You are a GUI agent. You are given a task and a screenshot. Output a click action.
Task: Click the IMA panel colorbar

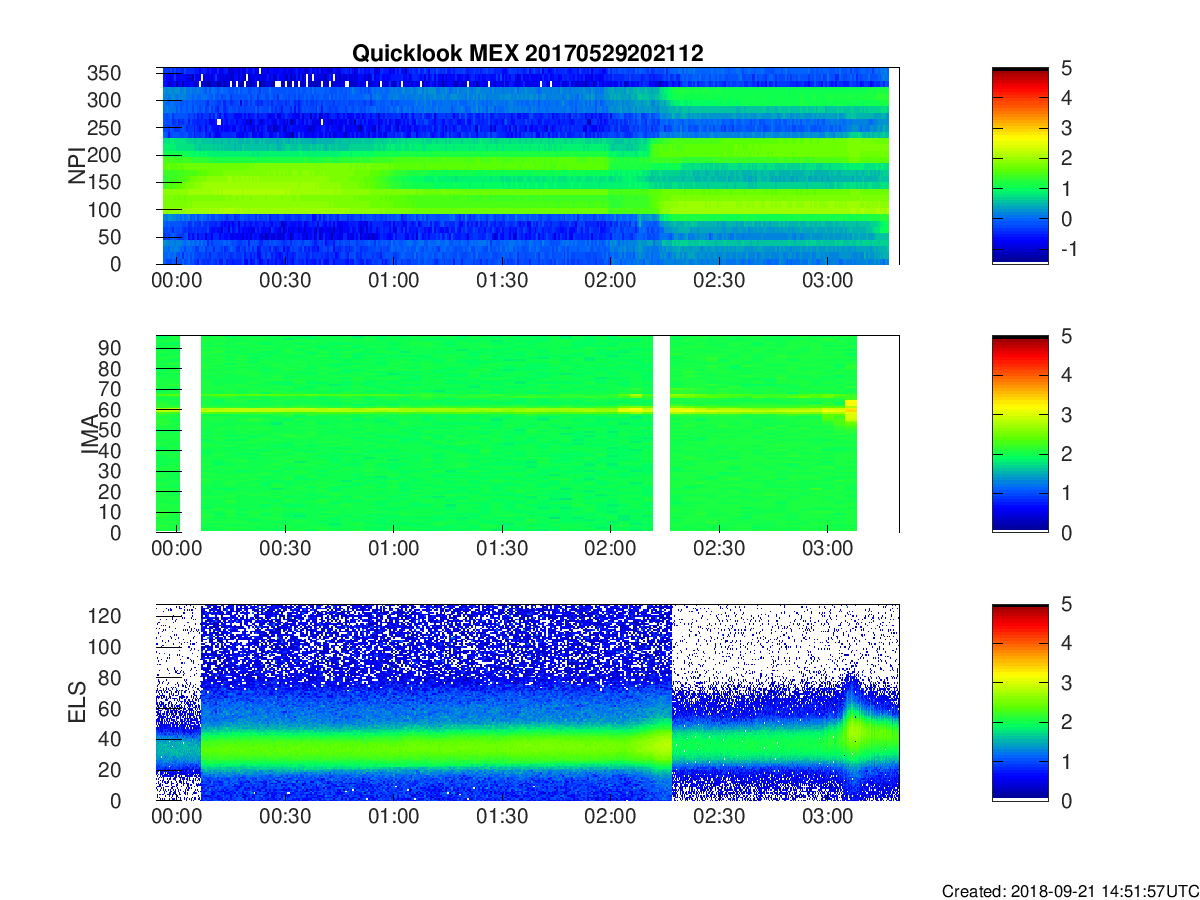(1020, 434)
